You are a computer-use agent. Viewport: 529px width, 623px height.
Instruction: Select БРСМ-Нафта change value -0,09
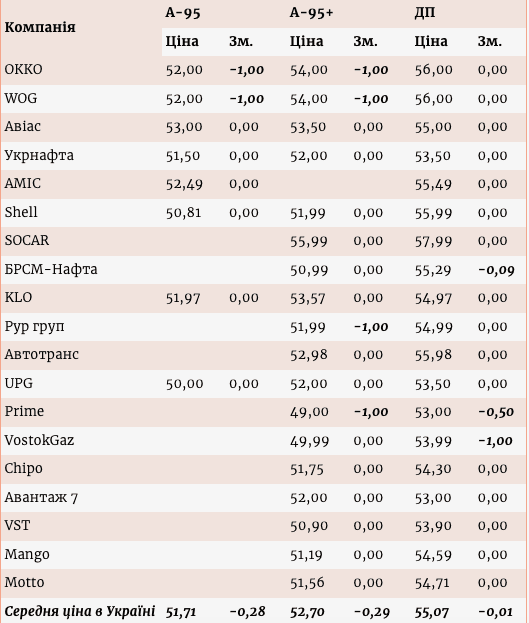[496, 270]
